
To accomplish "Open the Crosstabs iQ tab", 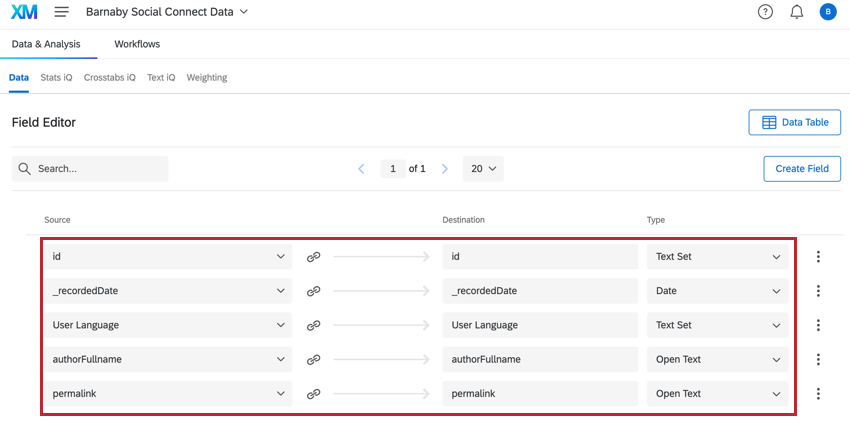I will pos(110,78).
